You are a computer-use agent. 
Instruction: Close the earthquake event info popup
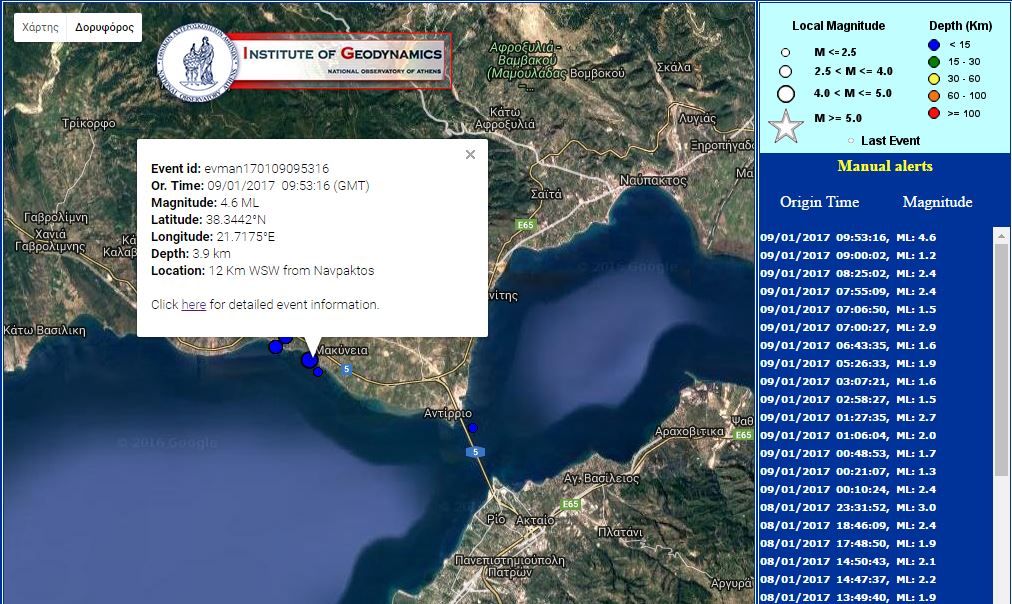click(x=470, y=154)
